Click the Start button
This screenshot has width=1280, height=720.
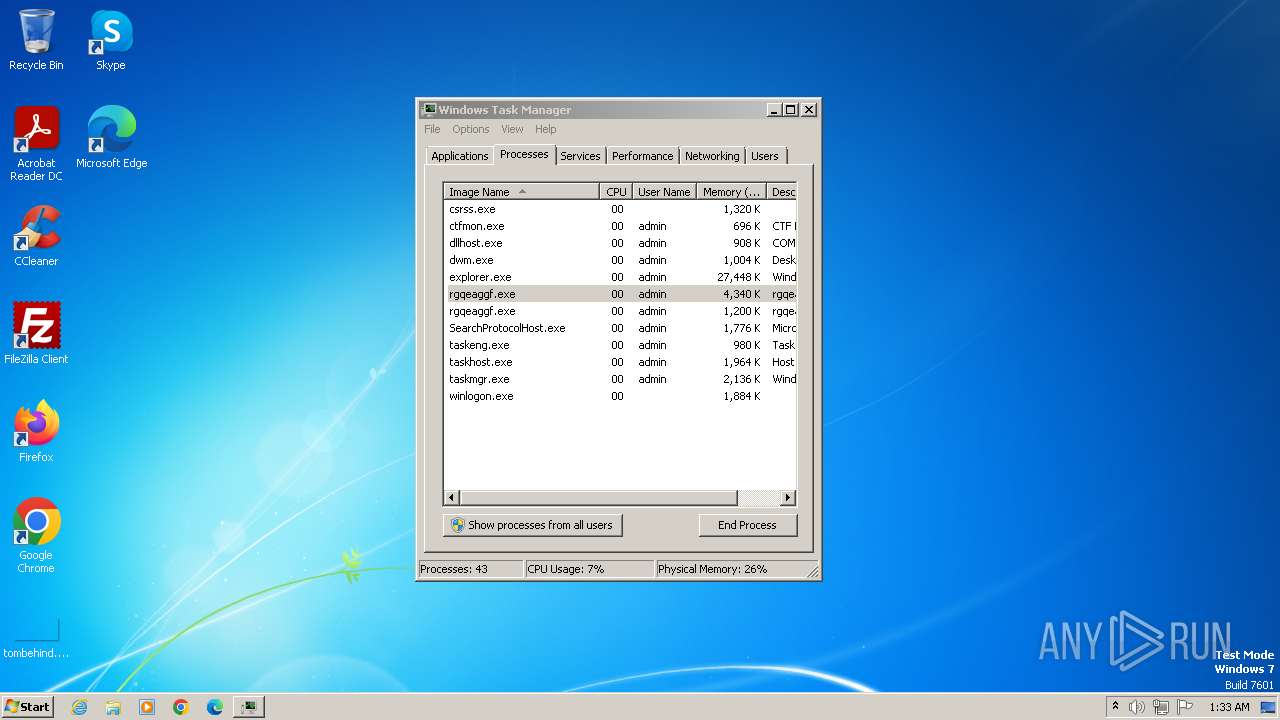pos(28,707)
